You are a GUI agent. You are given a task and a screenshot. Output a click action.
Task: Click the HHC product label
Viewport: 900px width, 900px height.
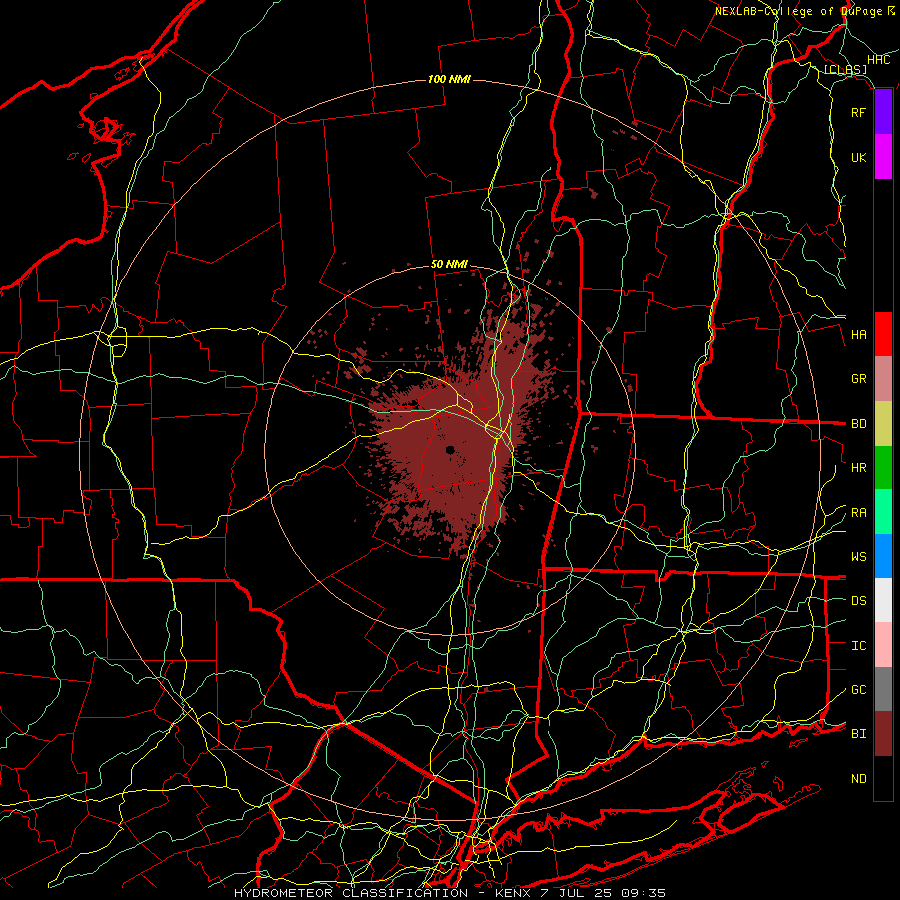click(879, 60)
